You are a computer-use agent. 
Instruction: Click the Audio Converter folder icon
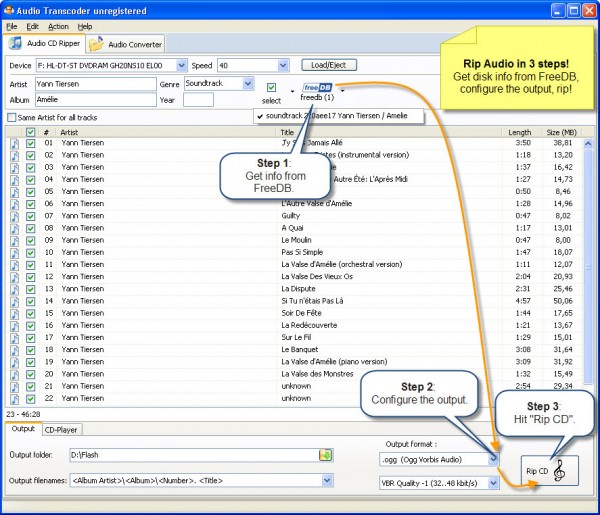pos(96,44)
